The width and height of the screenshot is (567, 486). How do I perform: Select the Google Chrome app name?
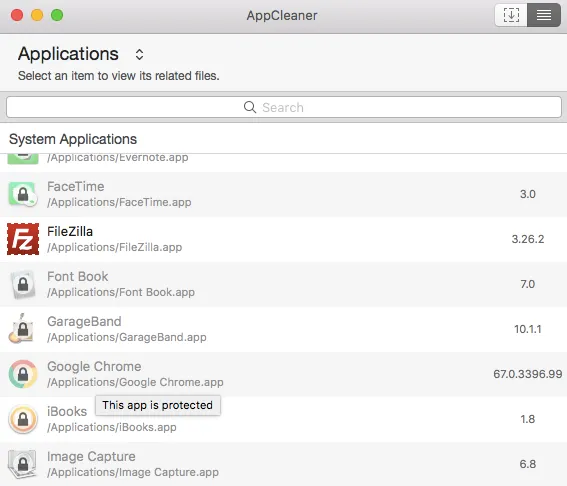(x=94, y=366)
